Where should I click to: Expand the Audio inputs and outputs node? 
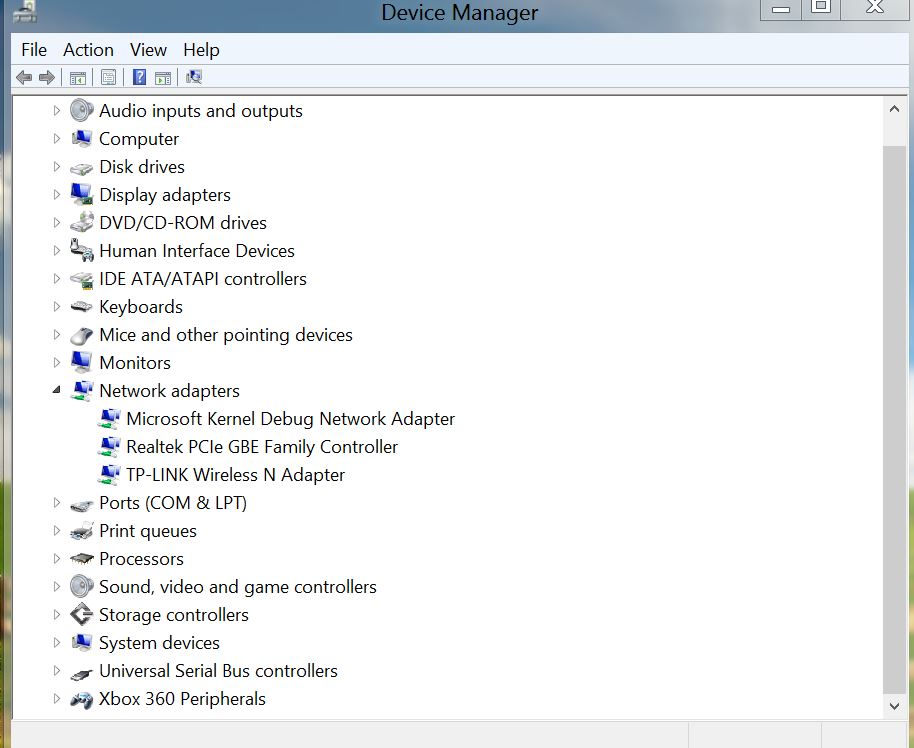point(57,110)
